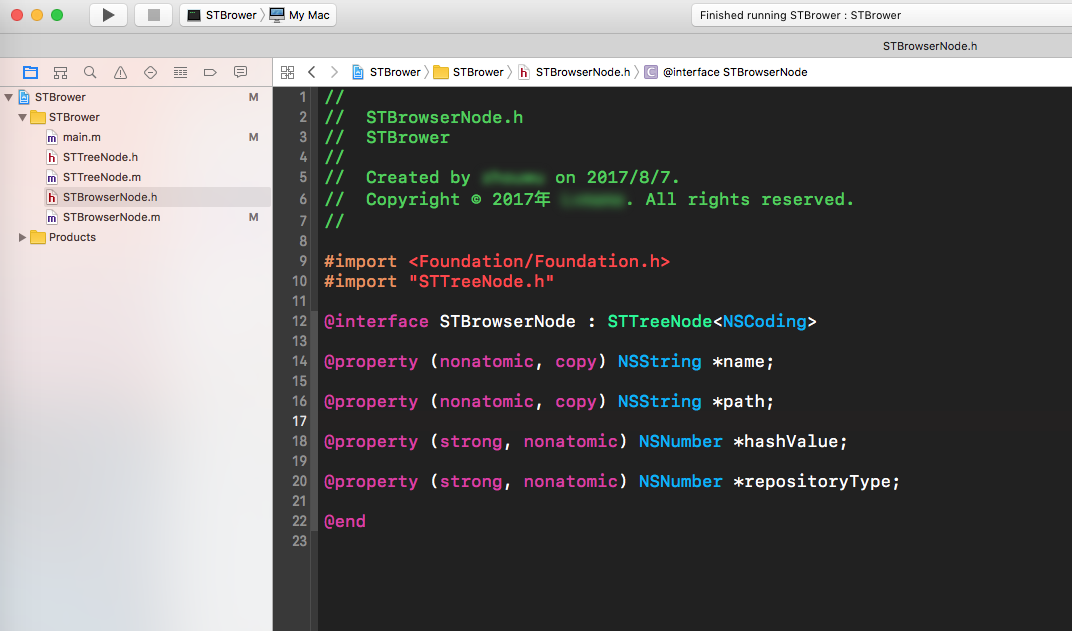Choose the My Mac run destination
1072x631 pixels.
tap(302, 15)
